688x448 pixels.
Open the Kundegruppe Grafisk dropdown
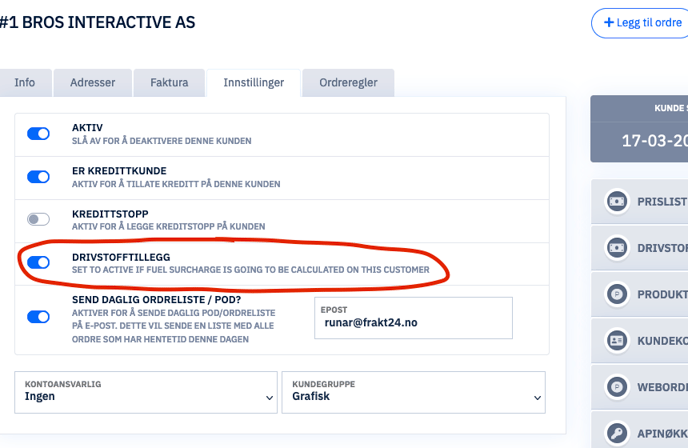413,392
